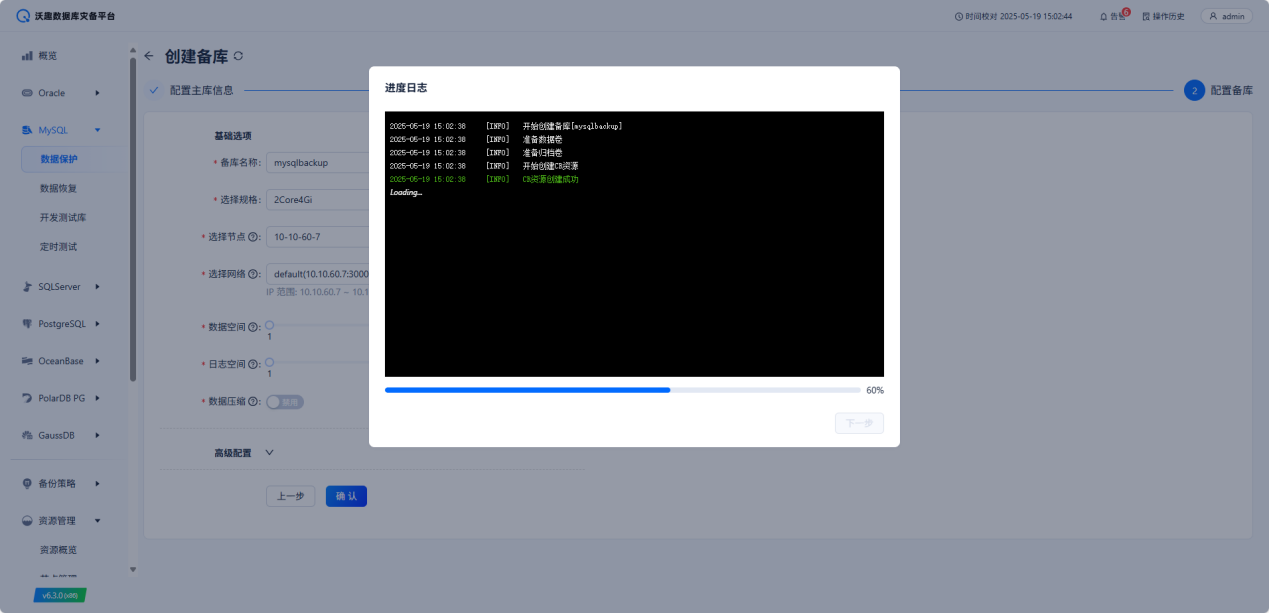Open 开发测试库 in the MySQL menu

point(63,217)
